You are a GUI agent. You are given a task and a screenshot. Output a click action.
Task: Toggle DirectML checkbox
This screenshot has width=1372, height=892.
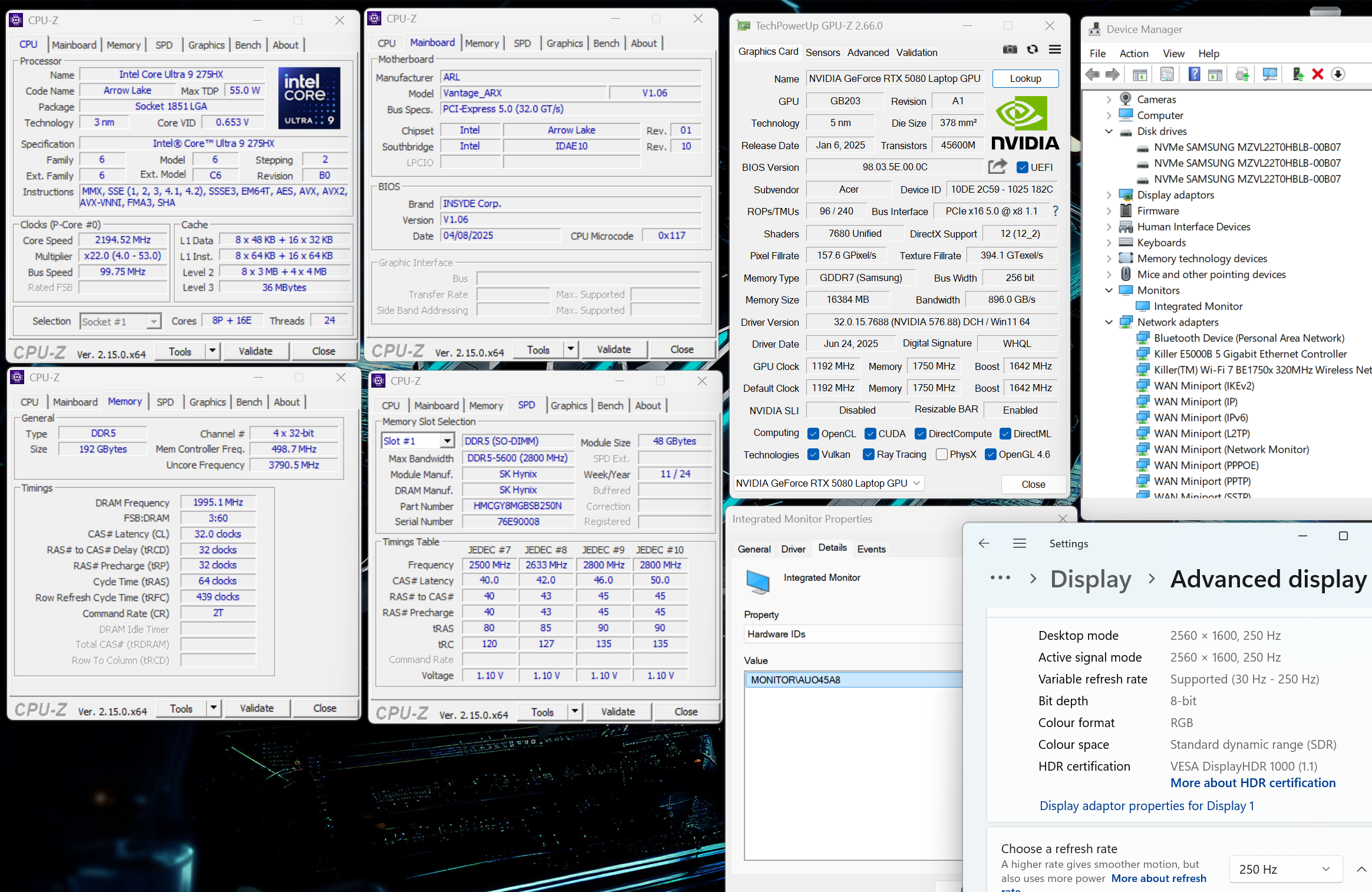coord(1005,434)
